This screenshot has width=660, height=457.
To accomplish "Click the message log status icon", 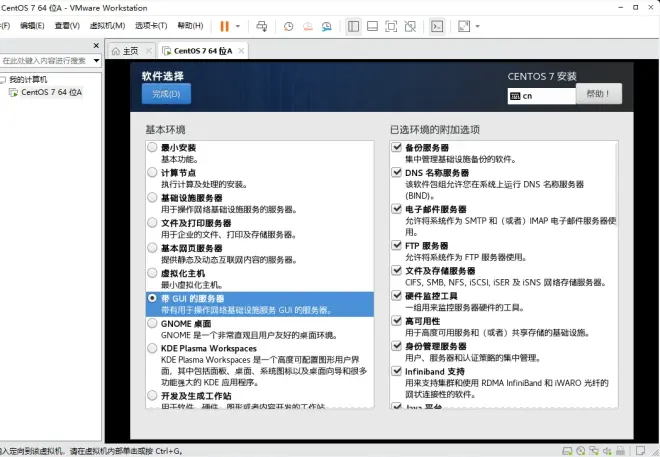I will tap(640, 451).
